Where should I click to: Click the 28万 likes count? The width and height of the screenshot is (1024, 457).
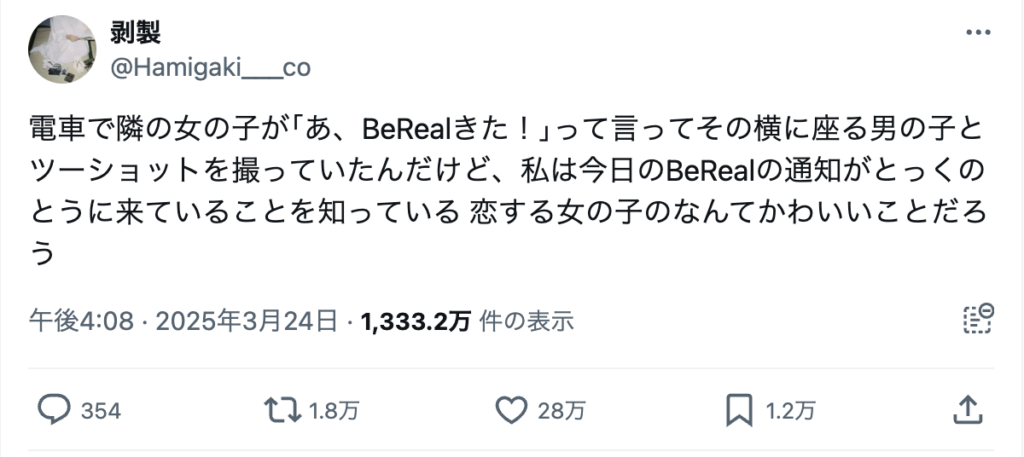pyautogui.click(x=562, y=410)
